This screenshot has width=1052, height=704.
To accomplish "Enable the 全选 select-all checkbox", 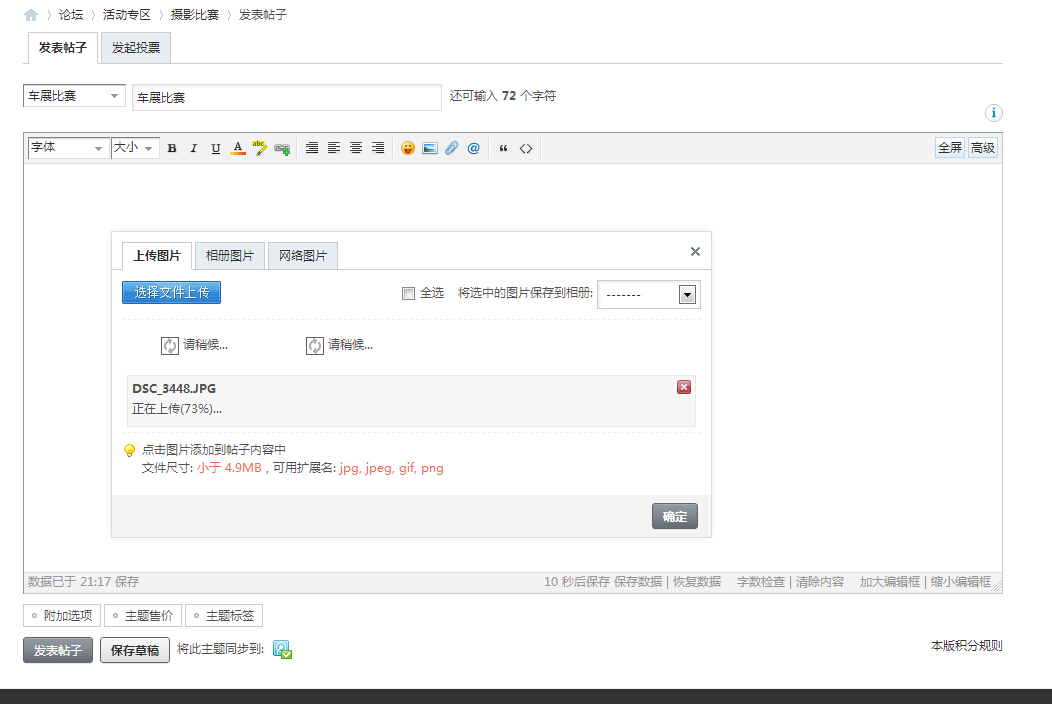I will click(x=408, y=293).
